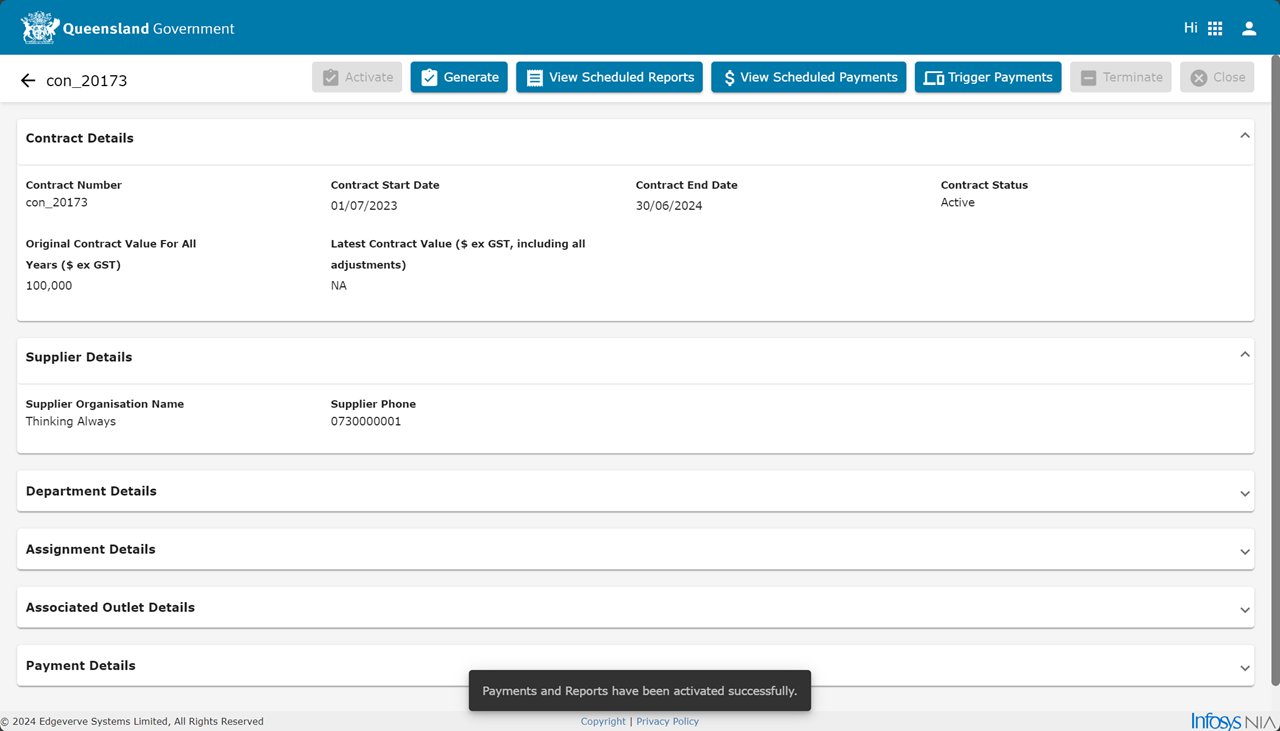Expand the Payment Details section
This screenshot has width=1280, height=731.
point(1245,667)
